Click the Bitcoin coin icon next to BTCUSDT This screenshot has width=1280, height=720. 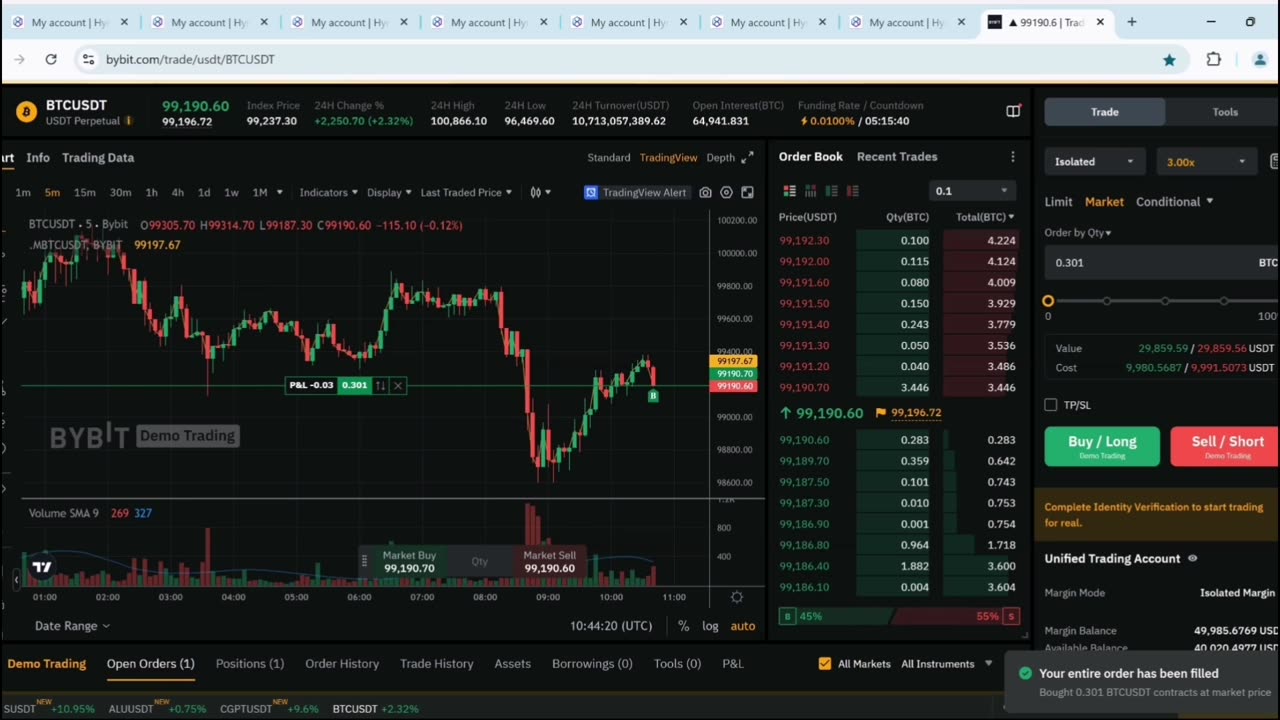click(26, 112)
